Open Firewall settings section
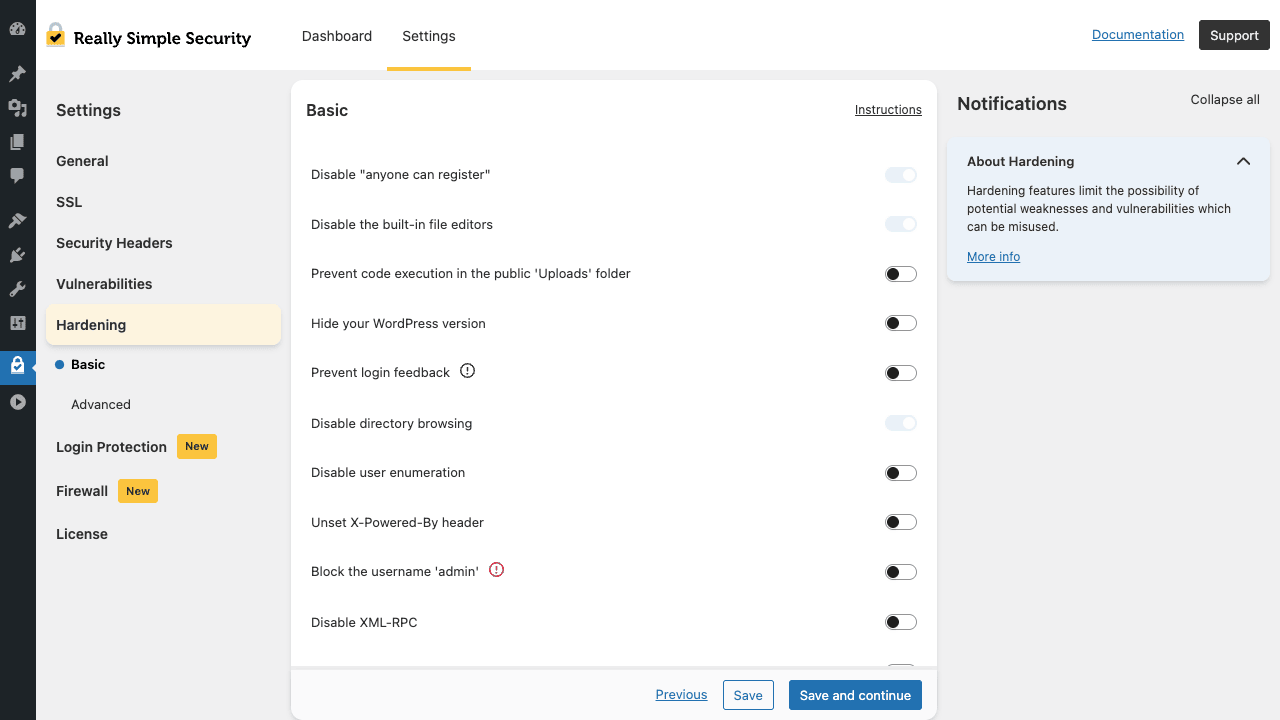Image resolution: width=1280 pixels, height=720 pixels. click(x=82, y=491)
